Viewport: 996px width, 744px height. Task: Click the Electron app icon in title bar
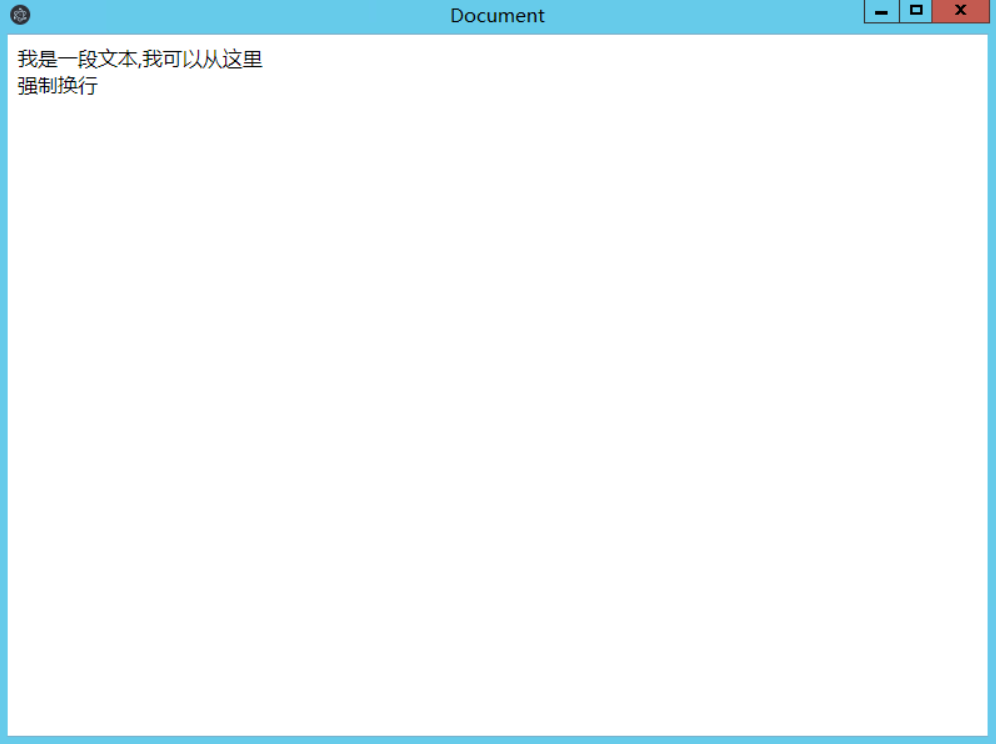pyautogui.click(x=20, y=15)
